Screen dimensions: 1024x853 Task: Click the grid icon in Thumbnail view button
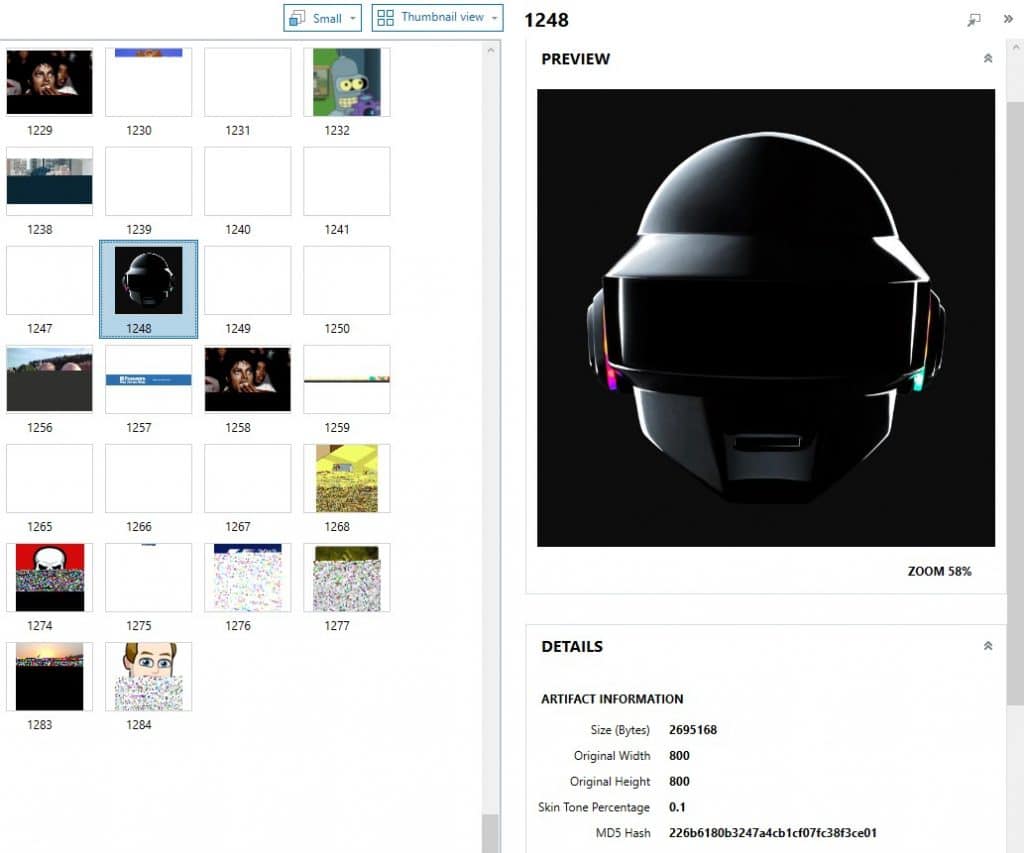[385, 18]
